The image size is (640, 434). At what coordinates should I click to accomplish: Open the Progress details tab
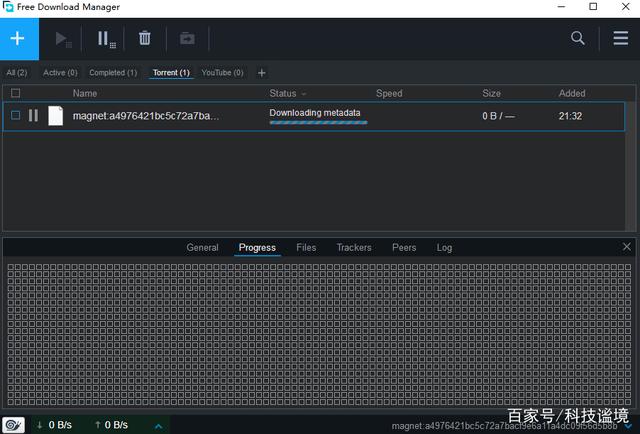pos(257,247)
